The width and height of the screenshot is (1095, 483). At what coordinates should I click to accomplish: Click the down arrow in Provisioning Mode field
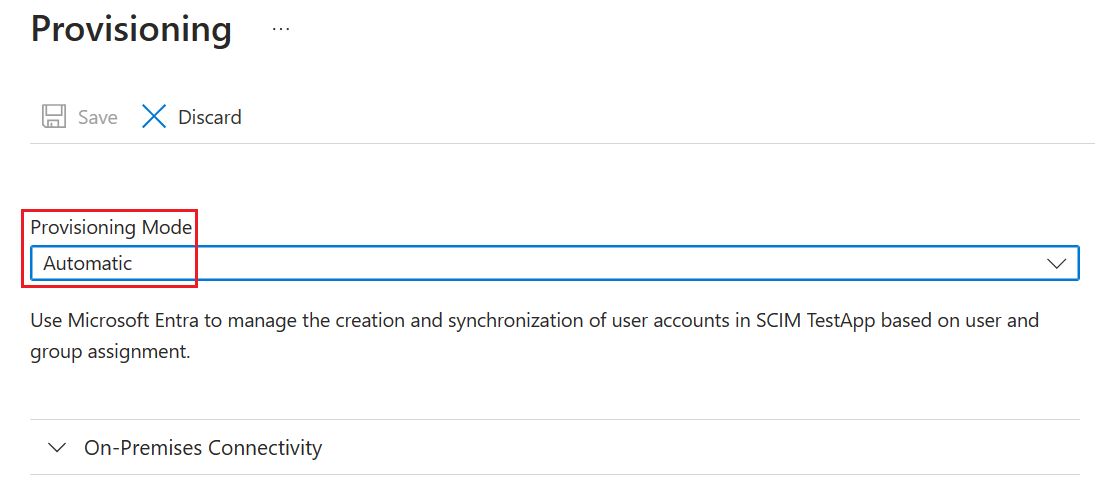(1056, 264)
